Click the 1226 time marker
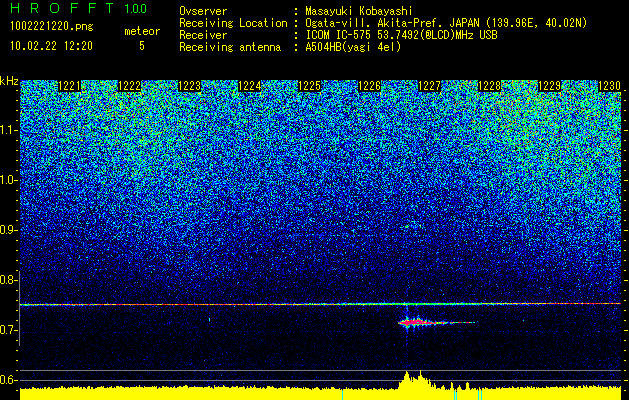The height and width of the screenshot is (400, 629). point(369,86)
